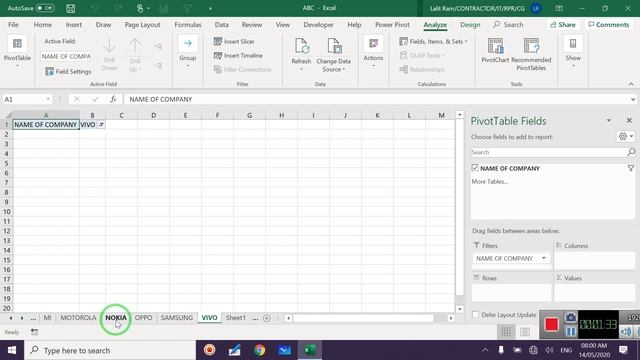Click the Active Field name box
The image size is (640, 360).
66,56
